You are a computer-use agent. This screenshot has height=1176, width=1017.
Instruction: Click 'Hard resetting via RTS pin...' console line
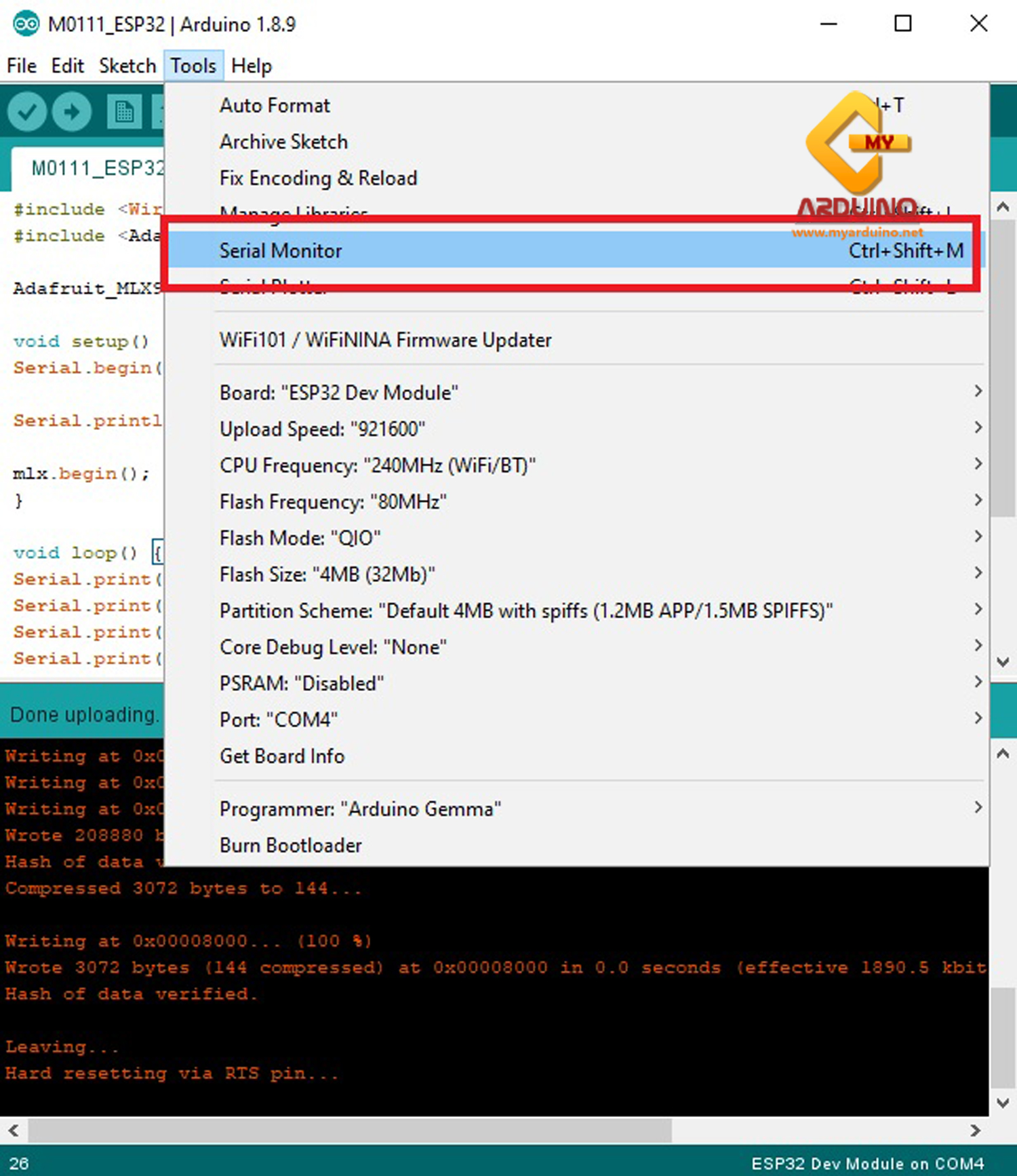(172, 1074)
